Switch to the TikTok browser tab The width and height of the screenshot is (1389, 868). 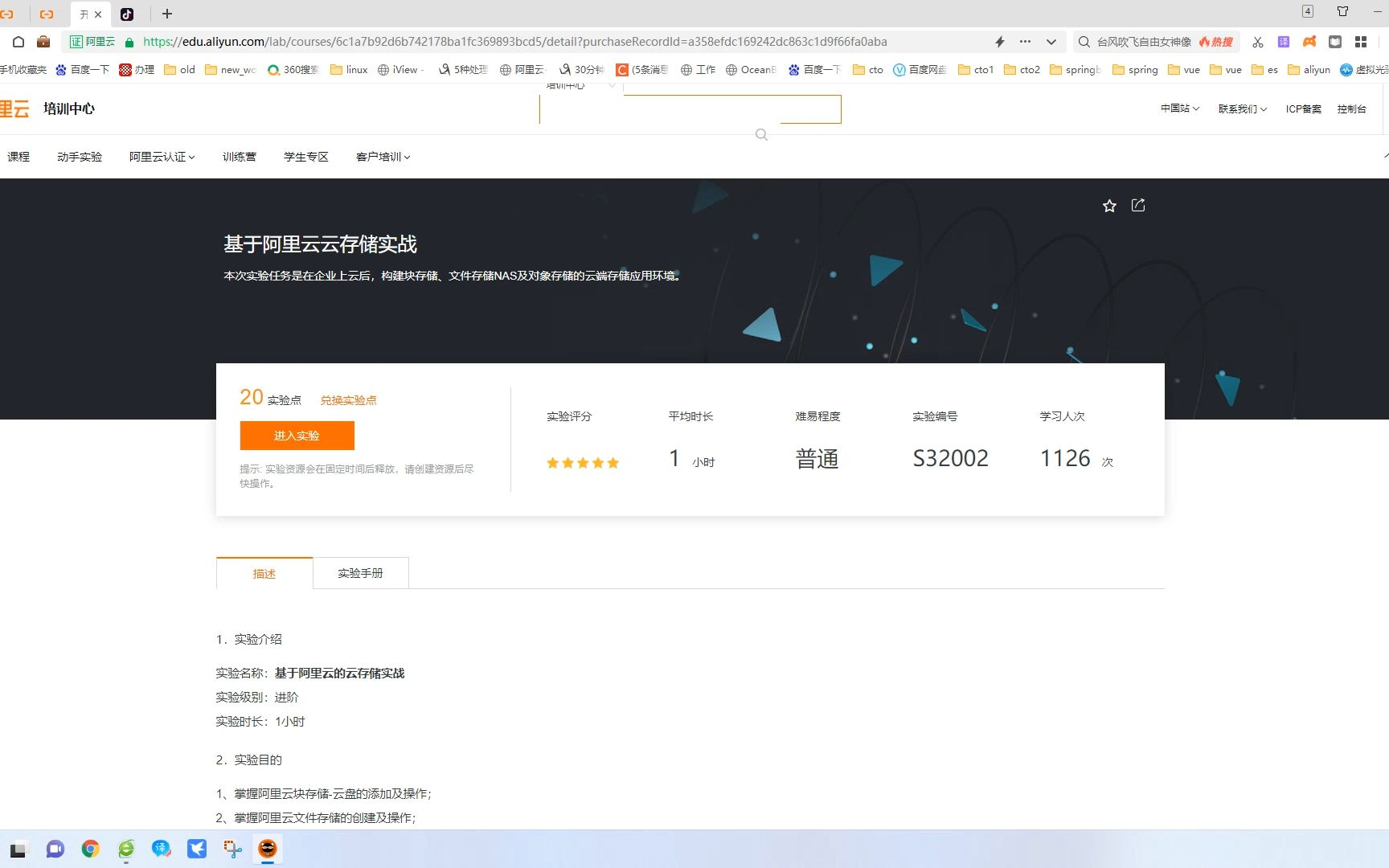click(x=127, y=14)
